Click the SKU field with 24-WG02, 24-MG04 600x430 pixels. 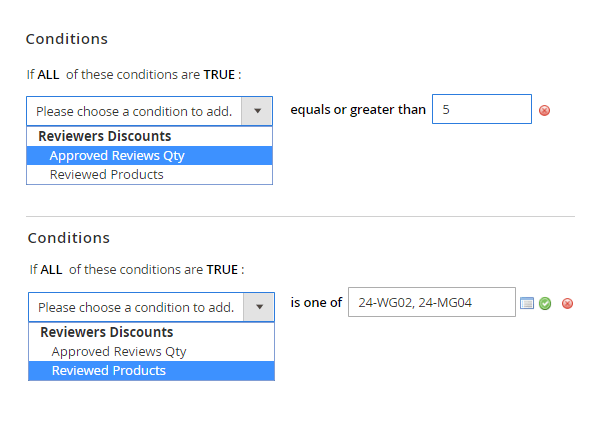[x=431, y=302]
